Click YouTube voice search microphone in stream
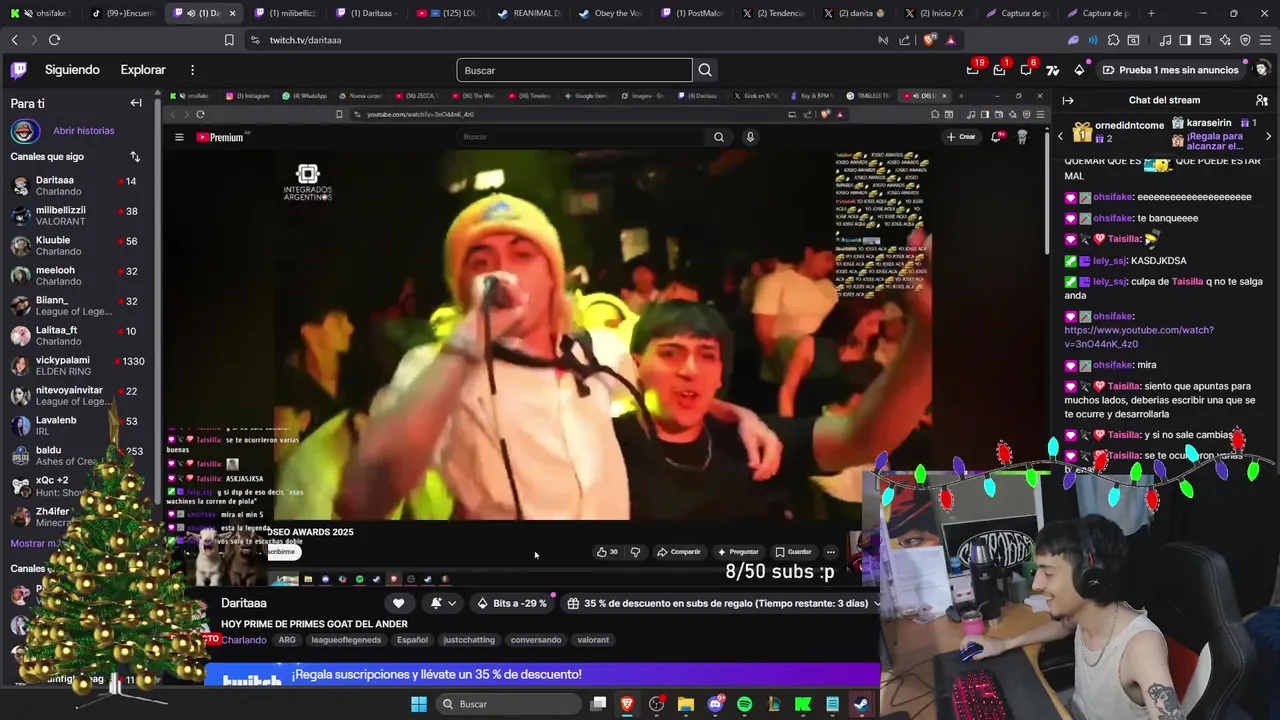This screenshot has height=720, width=1280. coord(750,137)
